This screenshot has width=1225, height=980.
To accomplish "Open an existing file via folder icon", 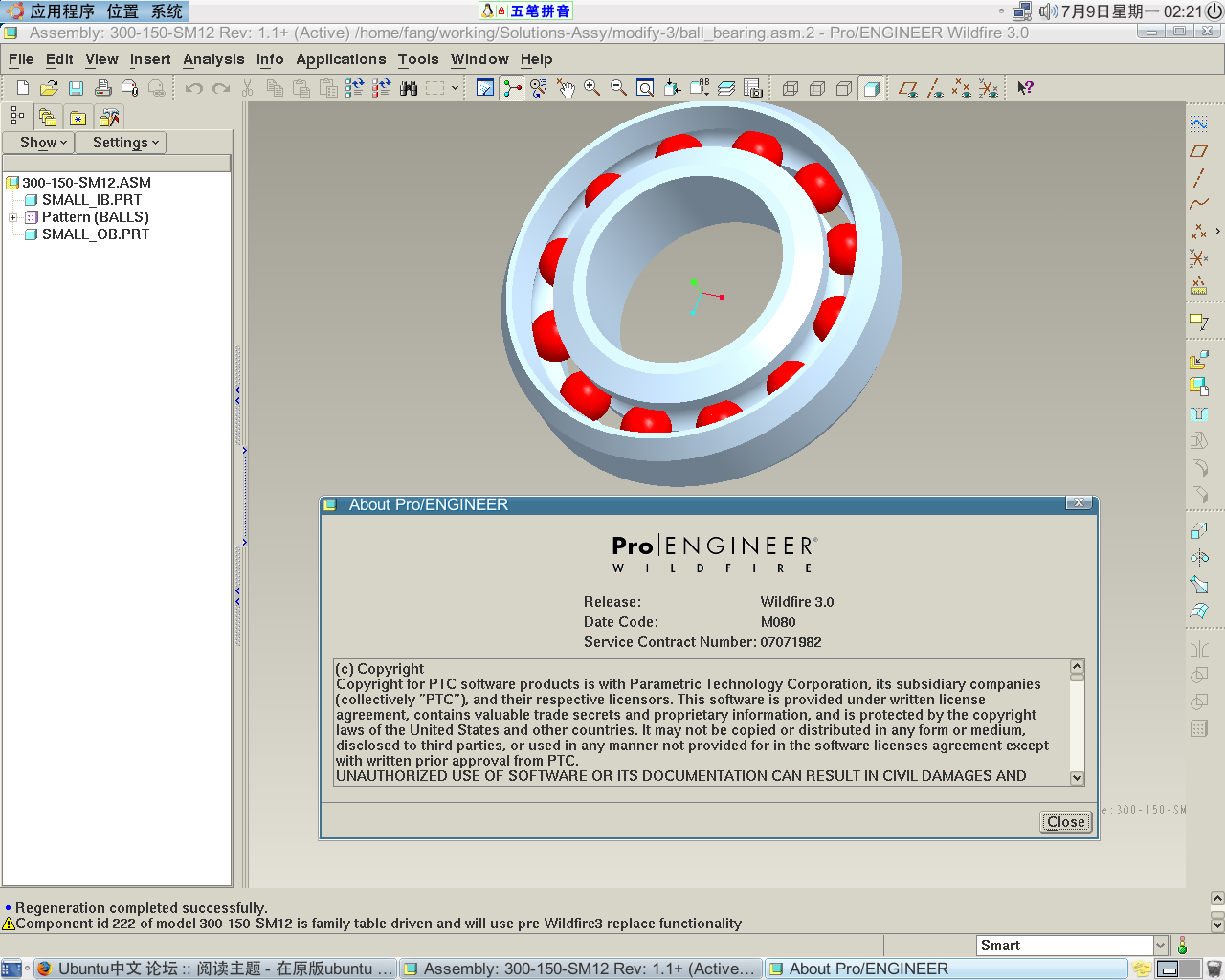I will click(49, 88).
